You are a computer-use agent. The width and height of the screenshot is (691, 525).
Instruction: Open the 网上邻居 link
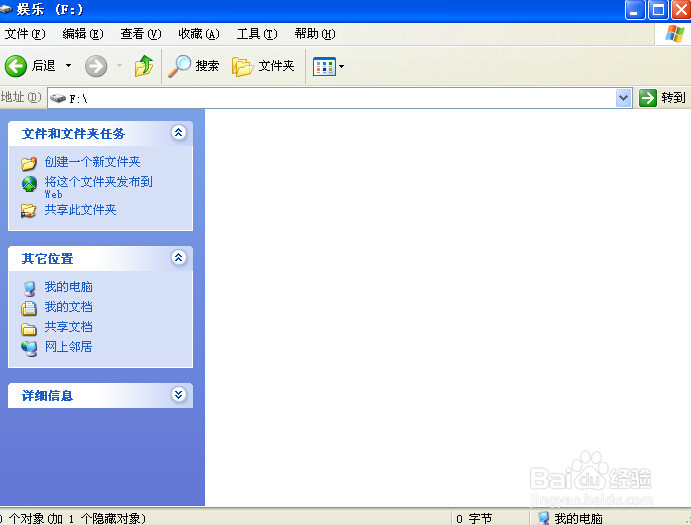click(x=68, y=347)
